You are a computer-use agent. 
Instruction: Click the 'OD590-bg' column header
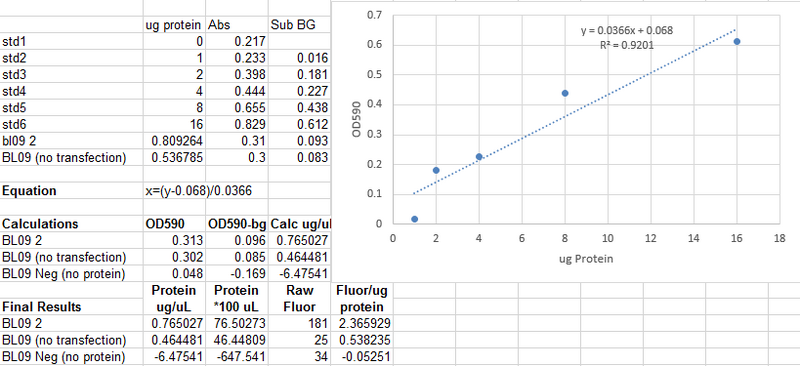(x=237, y=224)
